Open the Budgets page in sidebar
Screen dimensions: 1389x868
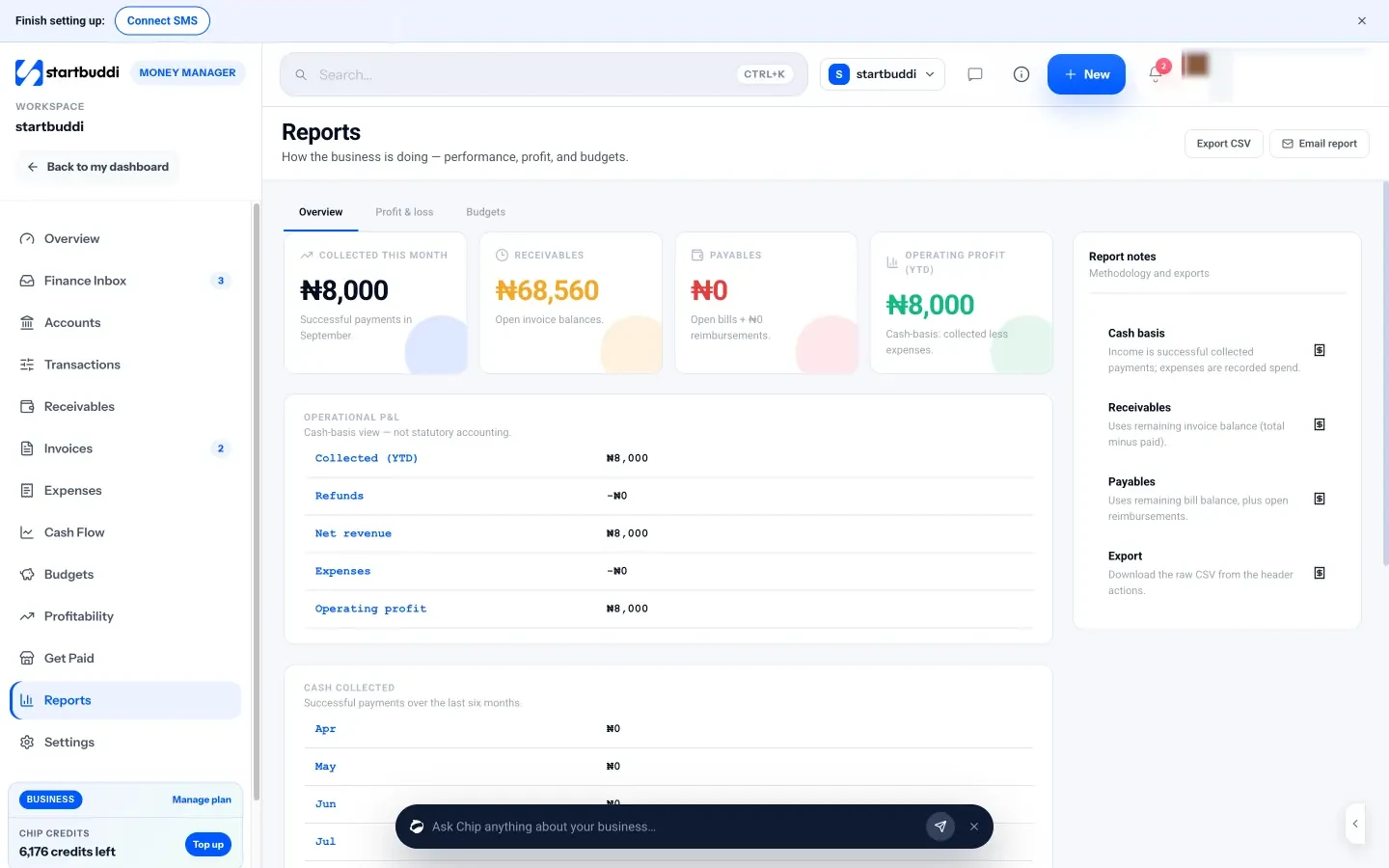125,575
